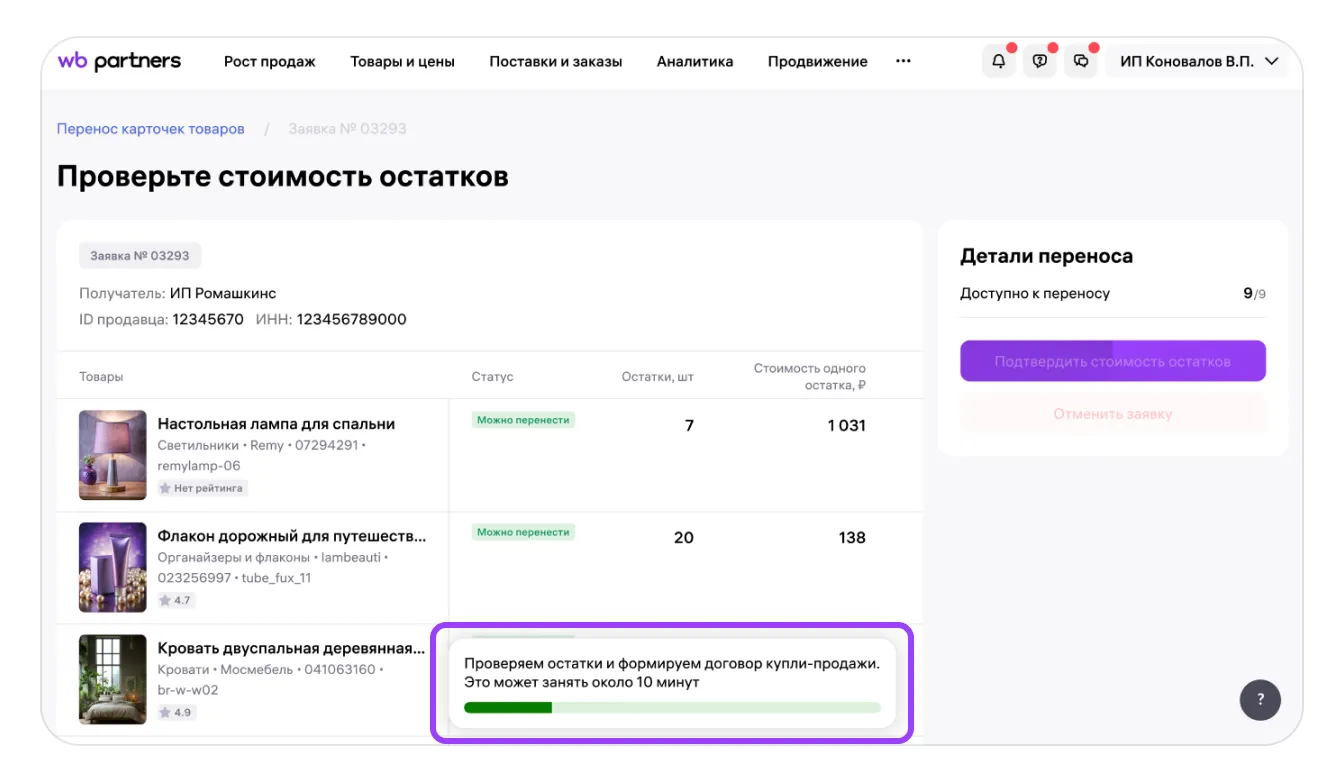Click the Отменить заявку button
The width and height of the screenshot is (1344, 782).
pos(1112,414)
